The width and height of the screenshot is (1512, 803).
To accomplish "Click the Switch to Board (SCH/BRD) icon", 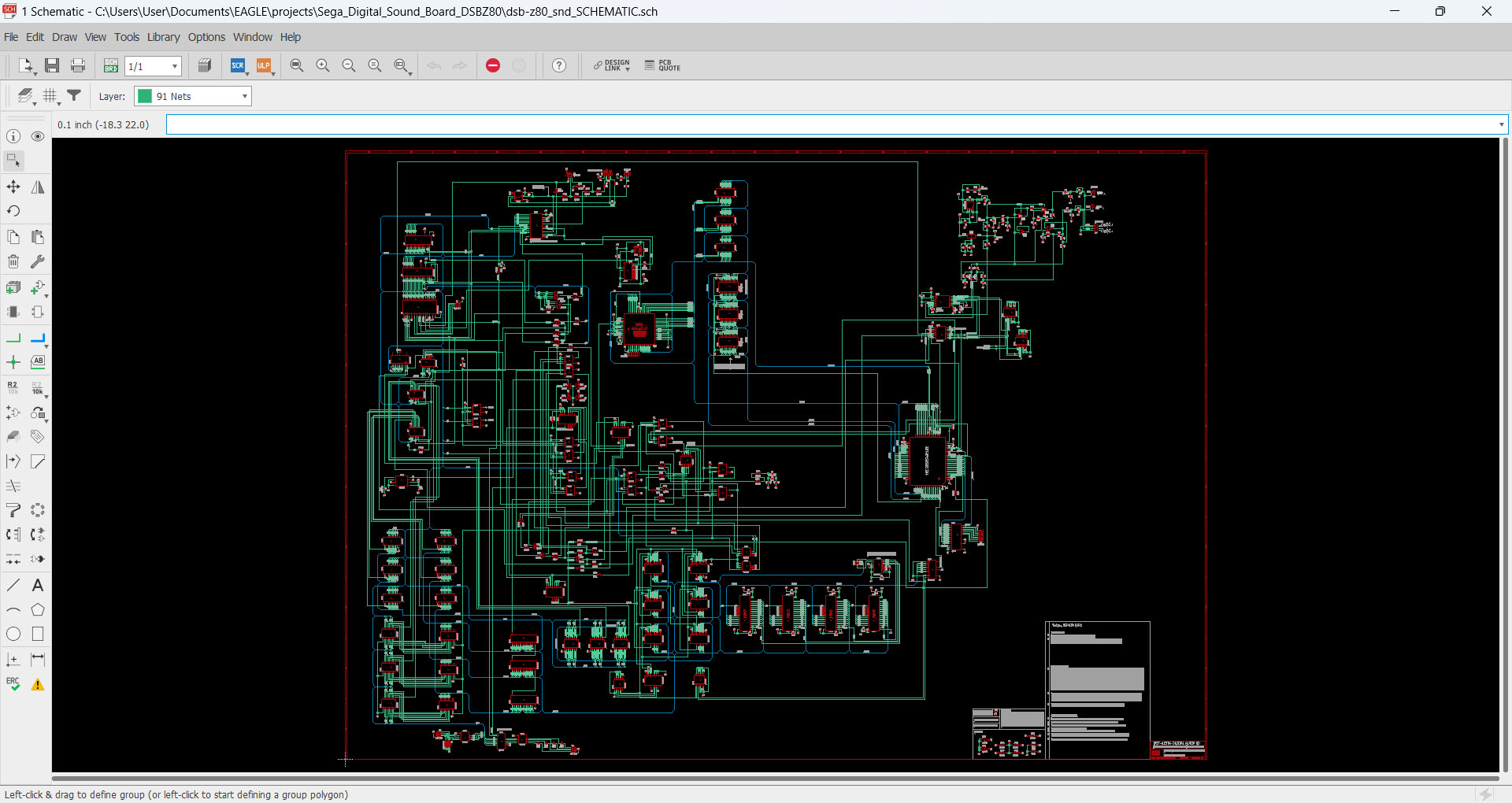I will tap(111, 66).
